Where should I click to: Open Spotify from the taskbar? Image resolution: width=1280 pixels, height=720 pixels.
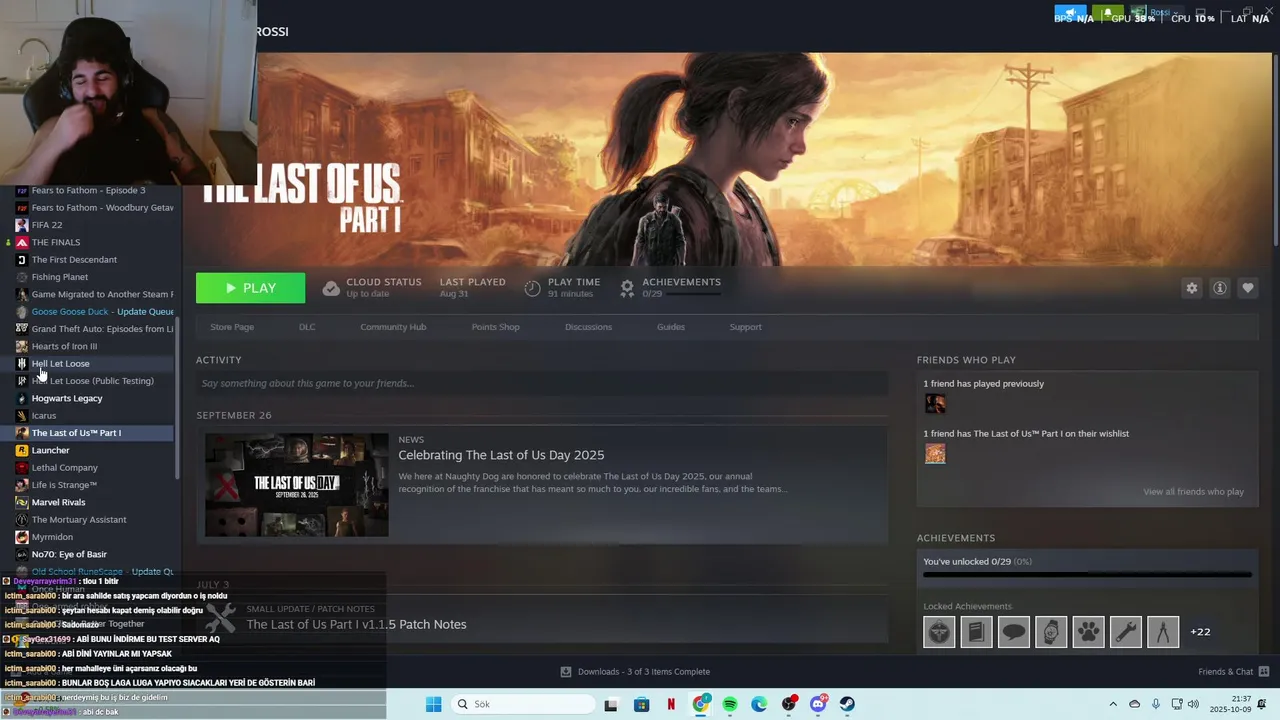(730, 704)
